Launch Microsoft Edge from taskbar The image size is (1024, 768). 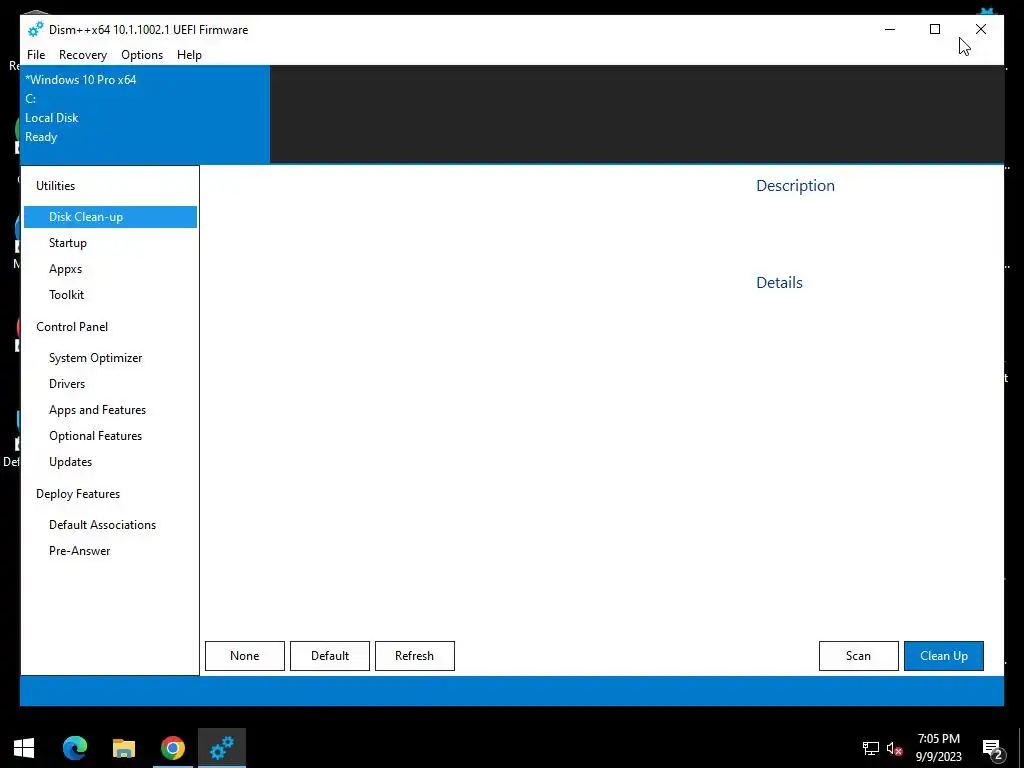(x=74, y=748)
